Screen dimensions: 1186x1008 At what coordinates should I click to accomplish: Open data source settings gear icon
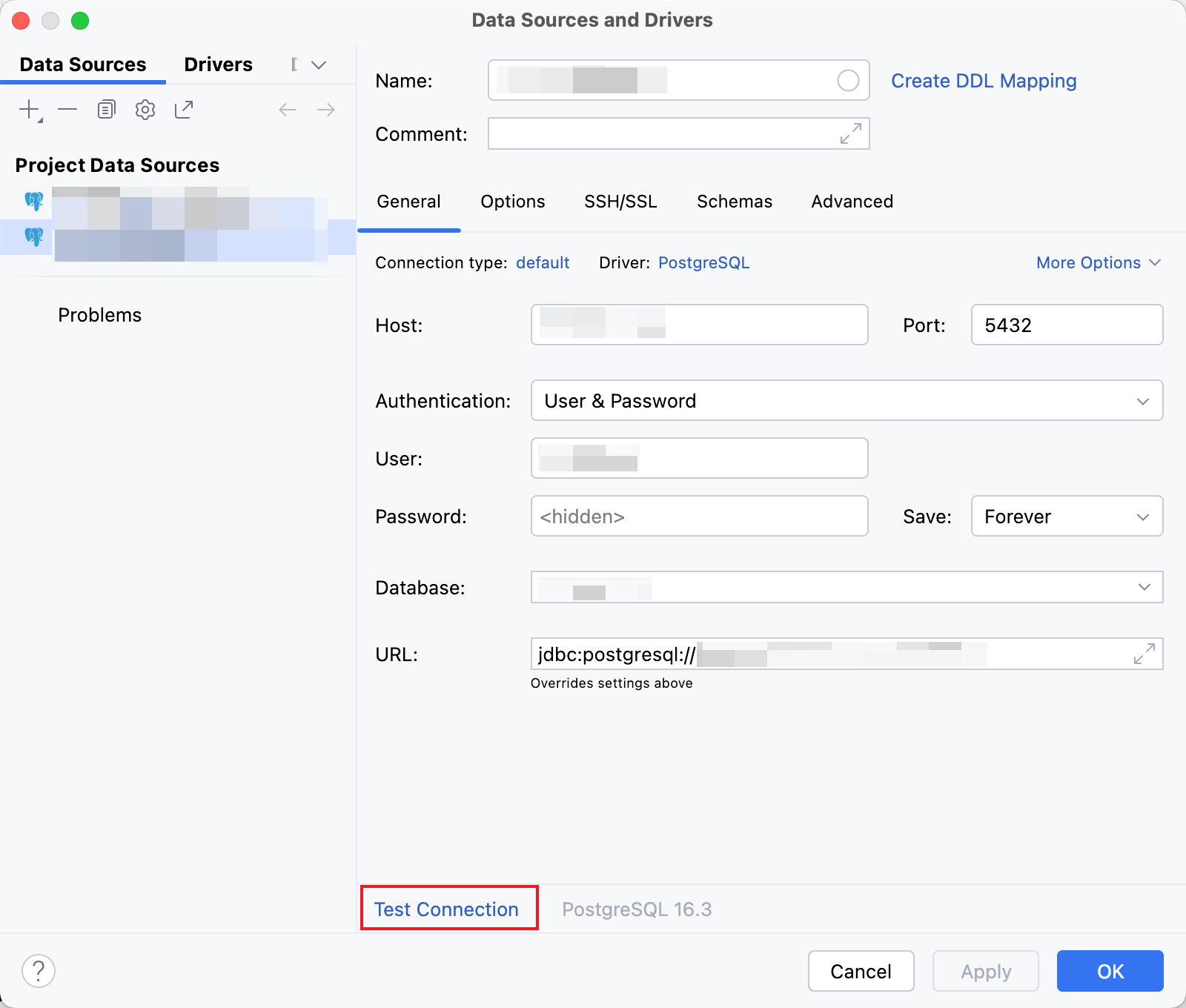pyautogui.click(x=145, y=110)
